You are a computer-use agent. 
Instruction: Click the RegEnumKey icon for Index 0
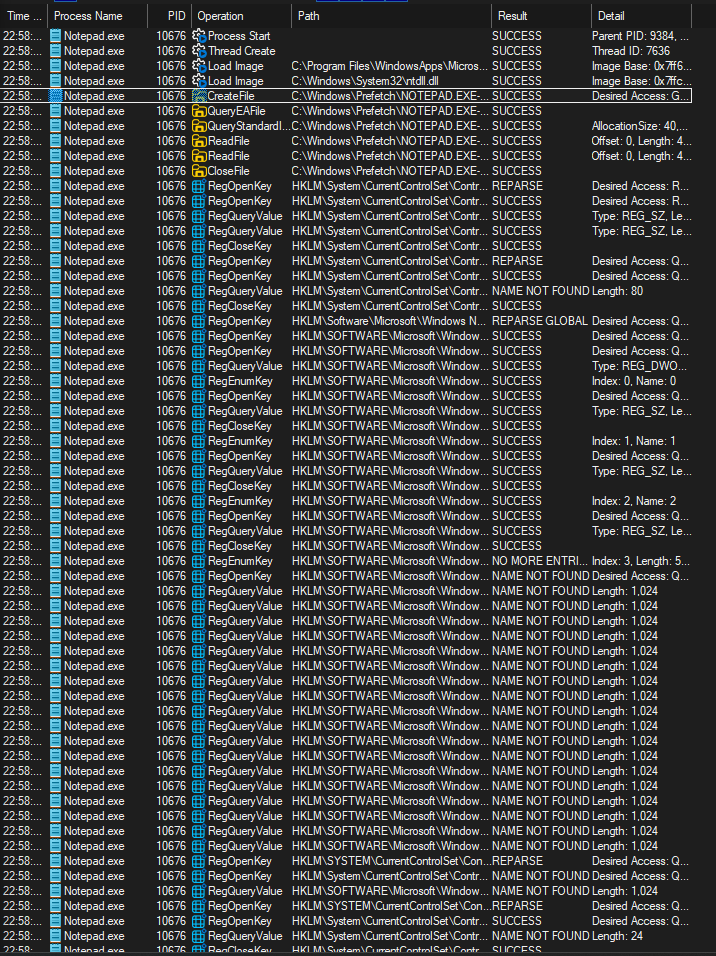(x=199, y=381)
